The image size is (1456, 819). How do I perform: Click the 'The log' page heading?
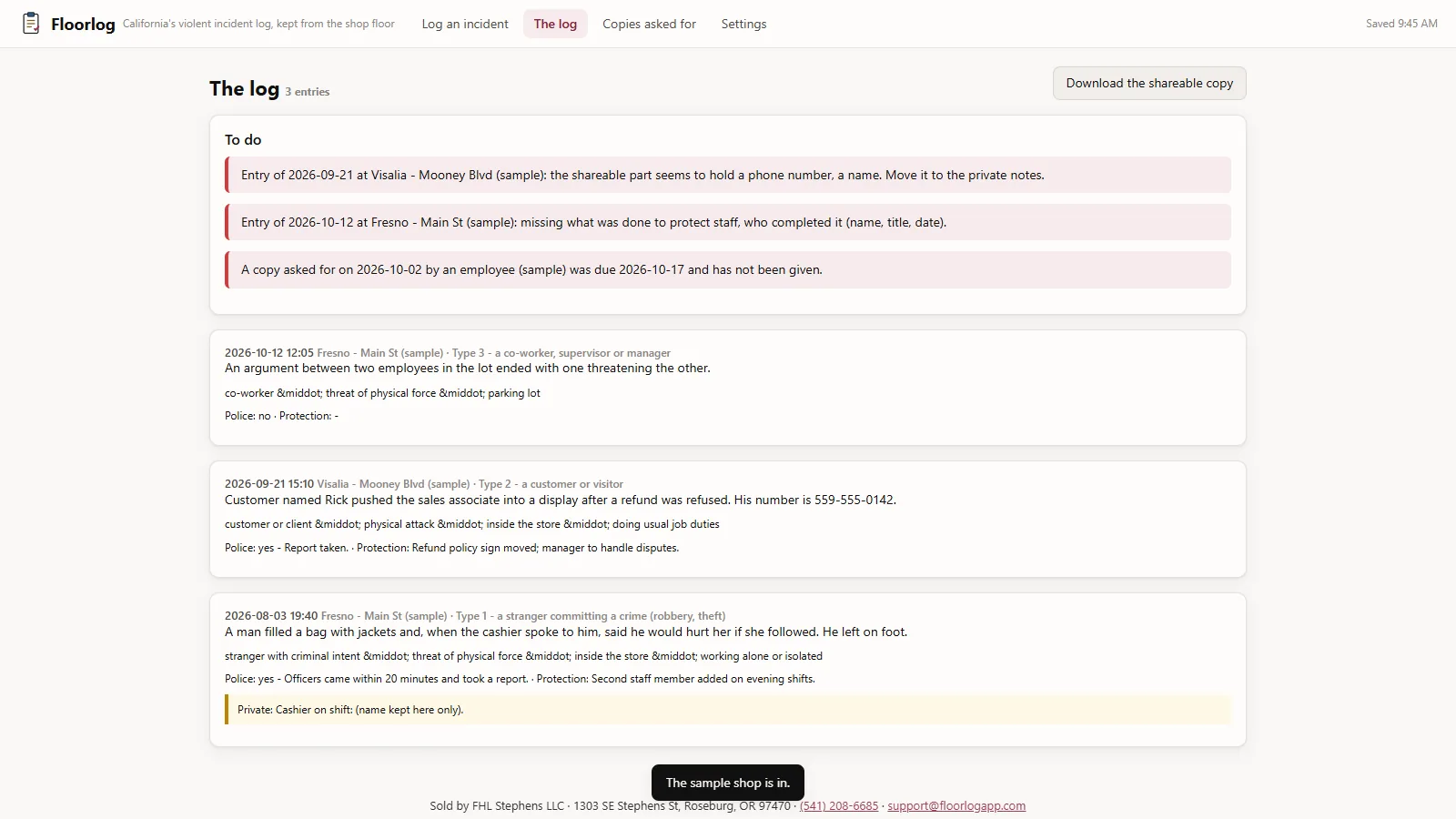244,88
